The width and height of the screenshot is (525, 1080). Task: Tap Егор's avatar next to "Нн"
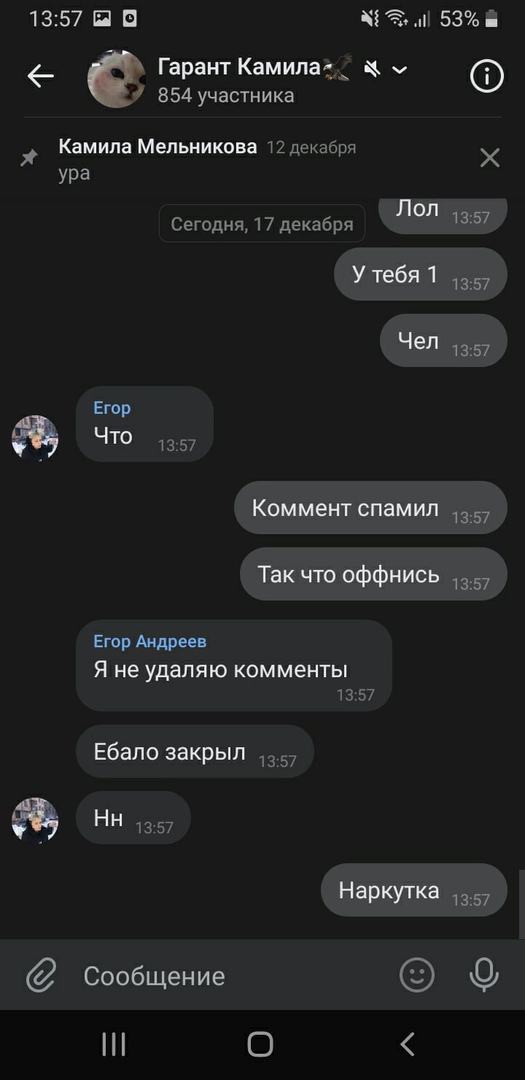click(35, 821)
